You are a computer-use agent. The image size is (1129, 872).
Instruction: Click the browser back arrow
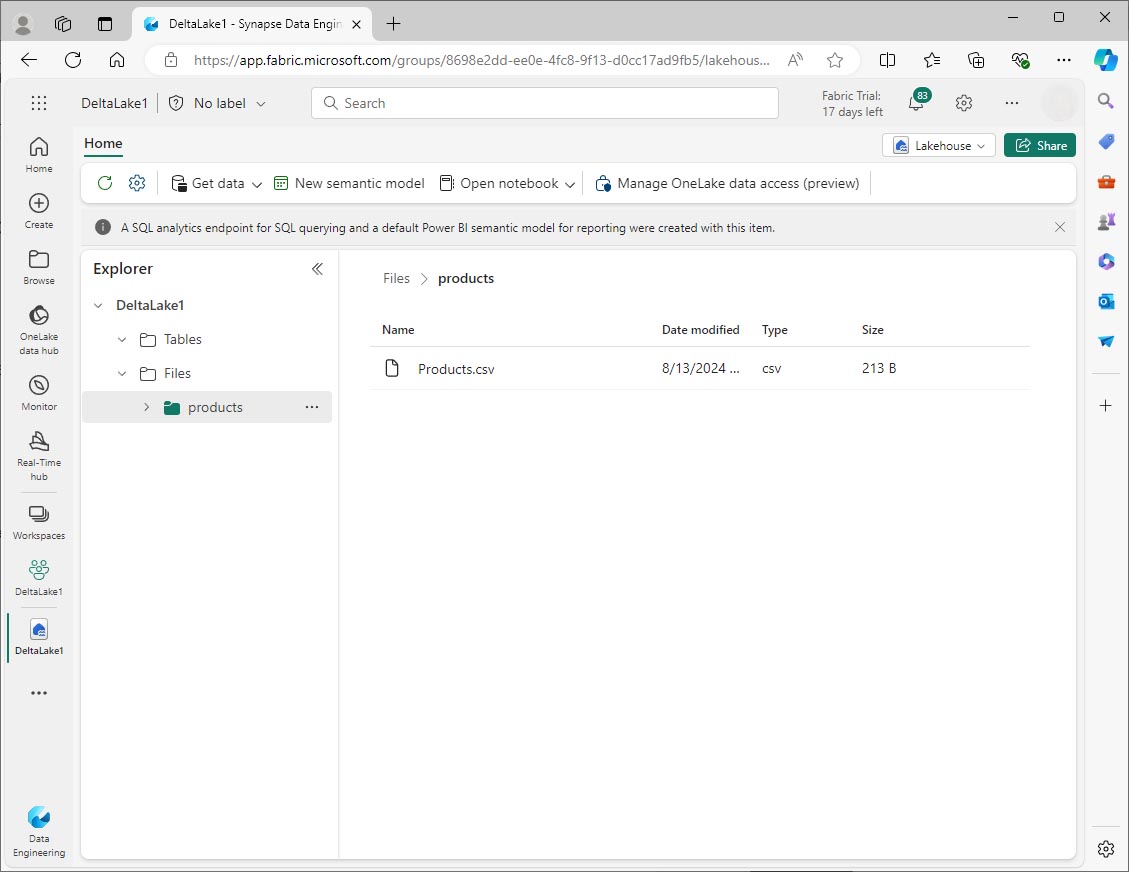click(29, 60)
